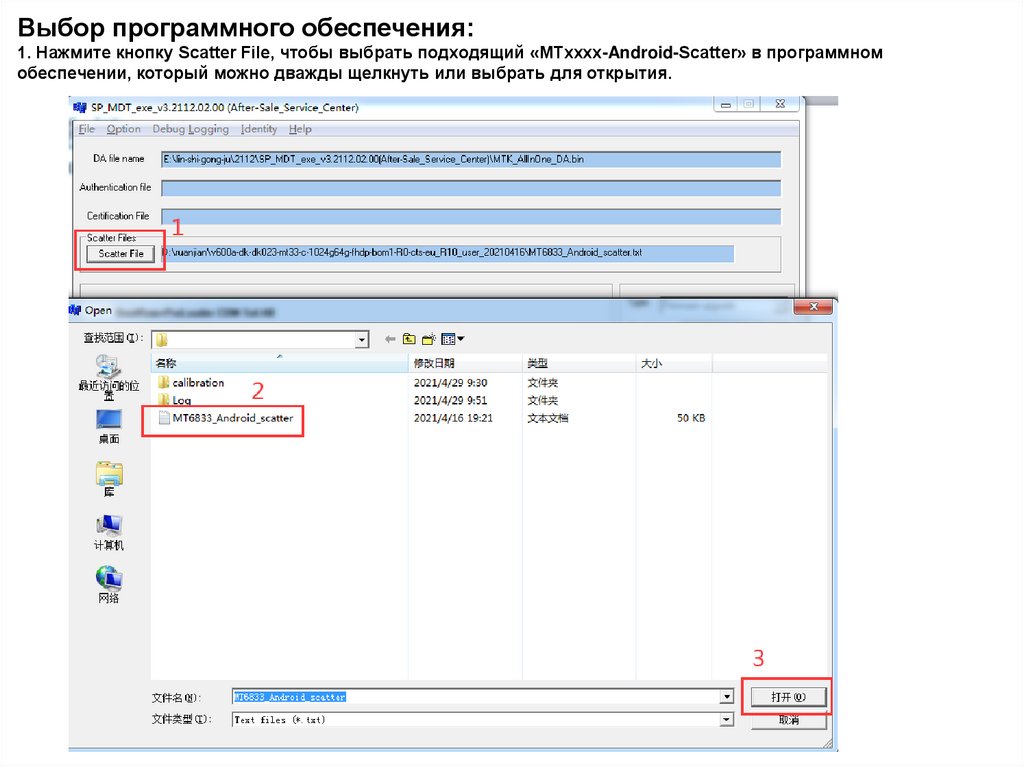The image size is (1024, 767).
Task: Open desktop (桌面) sidebar icon
Action: click(x=108, y=426)
